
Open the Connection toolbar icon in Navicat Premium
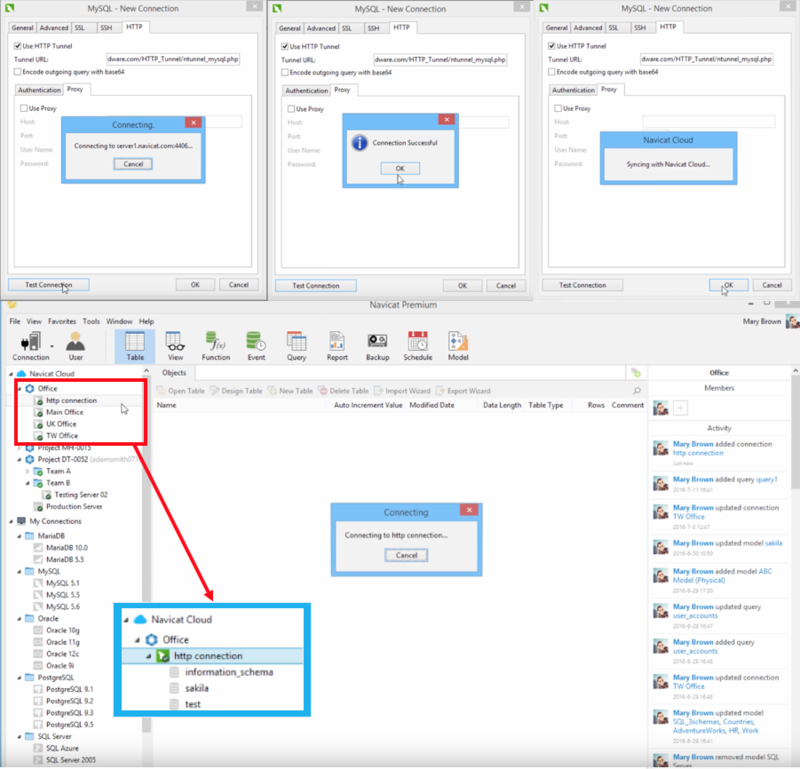tap(31, 346)
